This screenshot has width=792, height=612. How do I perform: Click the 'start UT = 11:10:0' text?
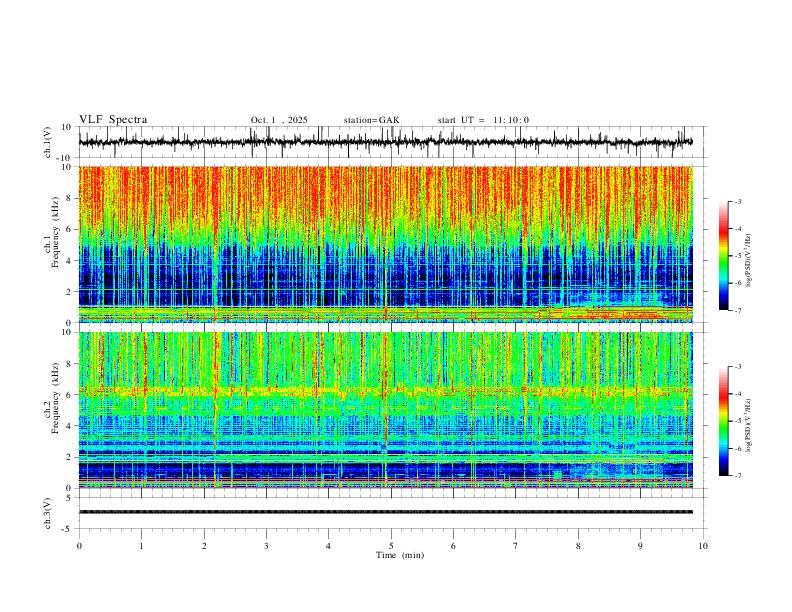pos(483,120)
